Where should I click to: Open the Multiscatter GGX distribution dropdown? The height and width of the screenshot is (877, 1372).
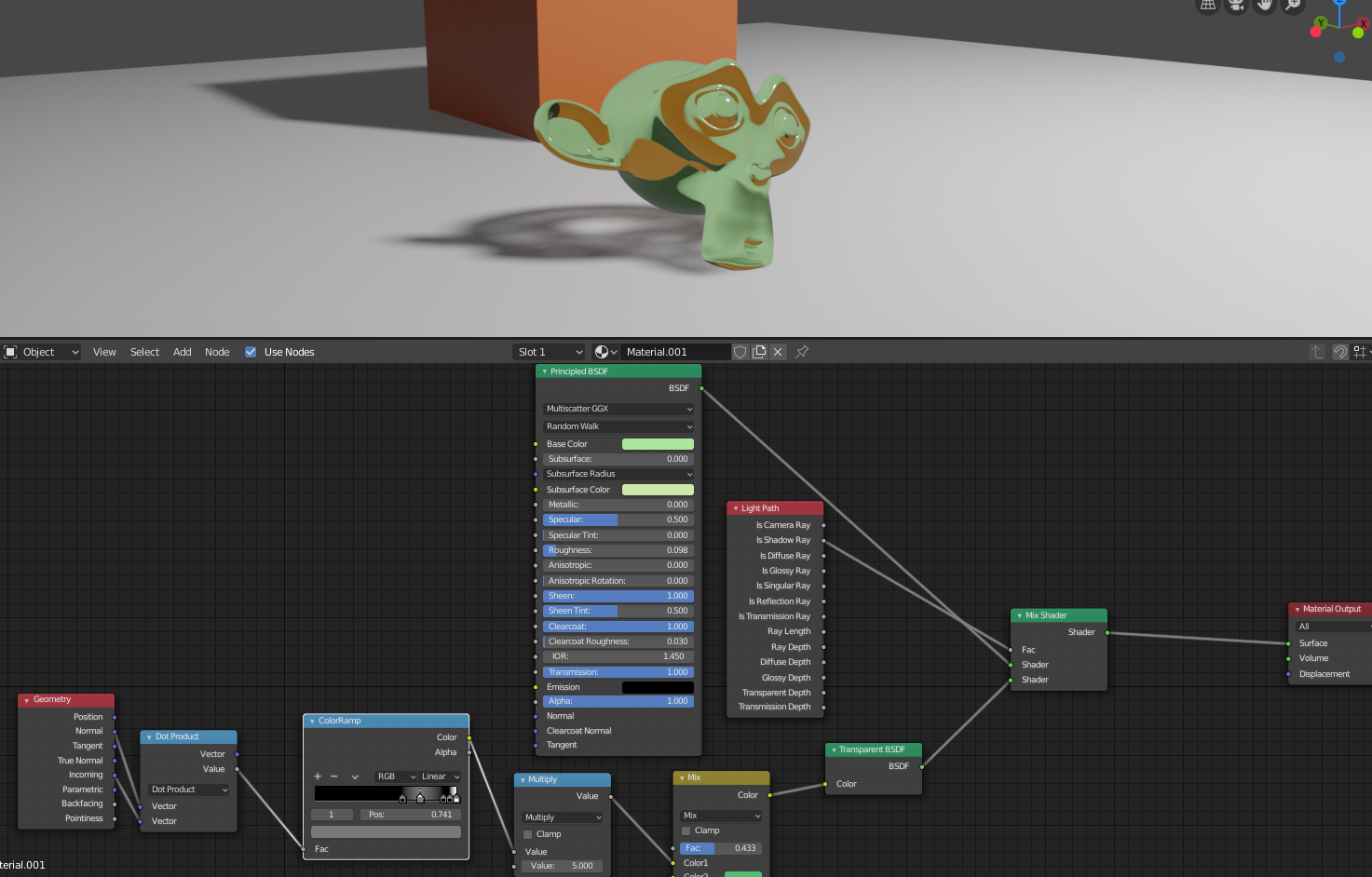[618, 409]
